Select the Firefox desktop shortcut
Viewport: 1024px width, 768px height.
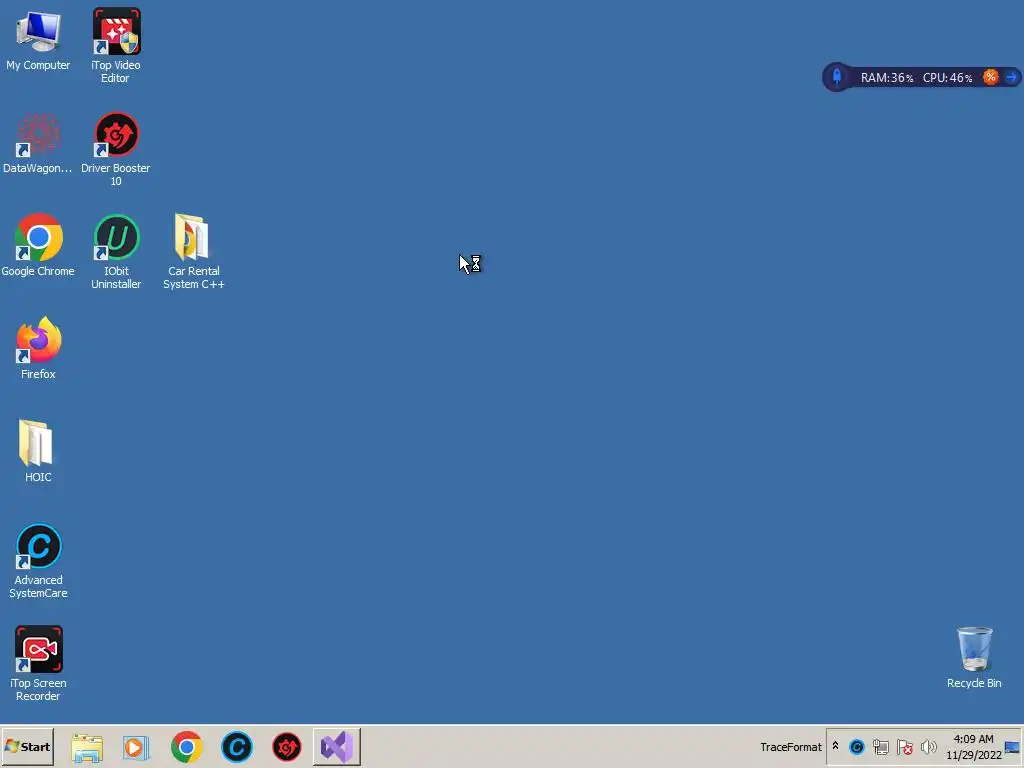39,349
